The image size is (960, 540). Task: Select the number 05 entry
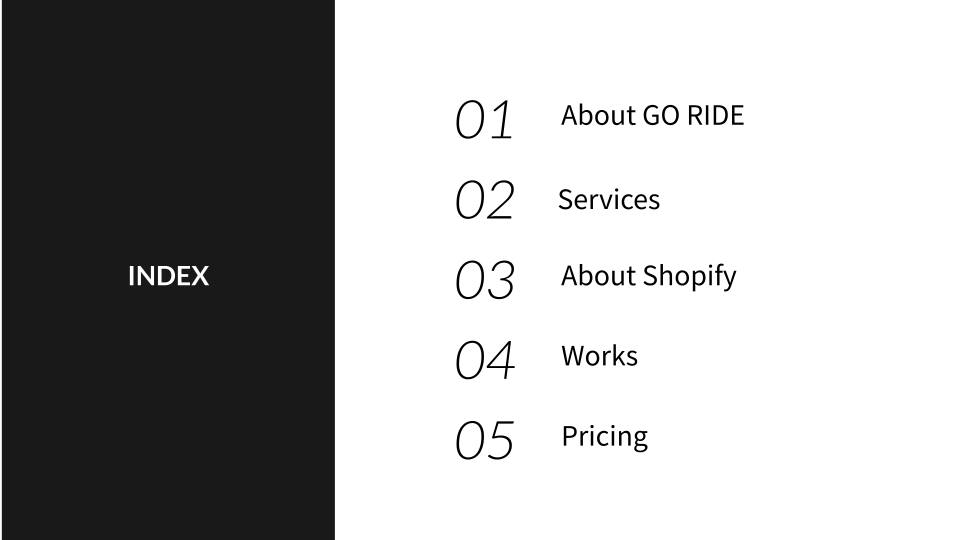[484, 440]
